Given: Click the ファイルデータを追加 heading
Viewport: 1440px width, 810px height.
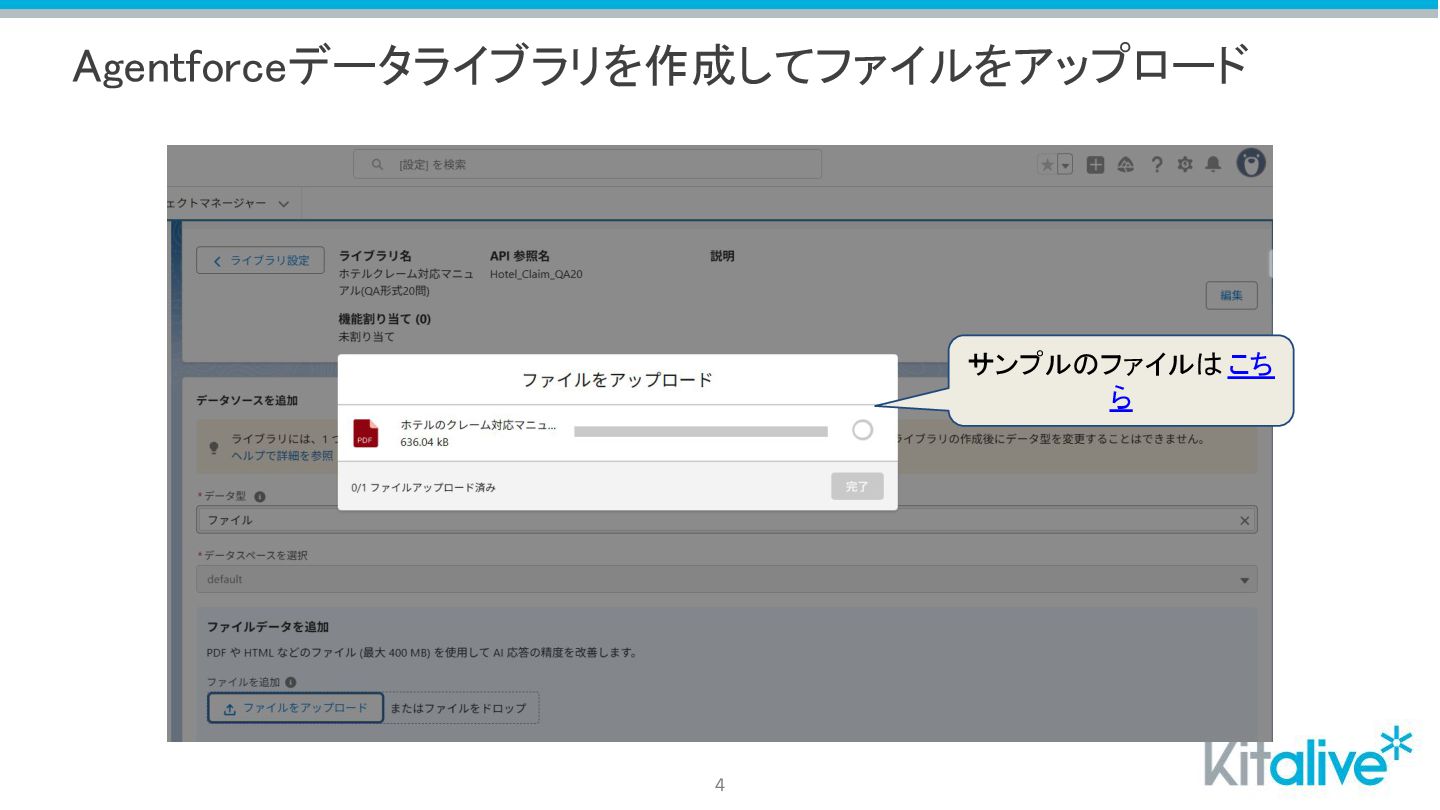Looking at the screenshot, I should [x=268, y=627].
